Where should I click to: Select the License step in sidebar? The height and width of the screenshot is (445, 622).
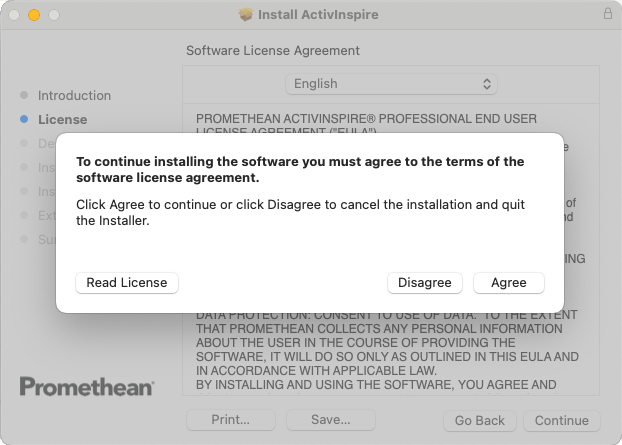point(62,120)
